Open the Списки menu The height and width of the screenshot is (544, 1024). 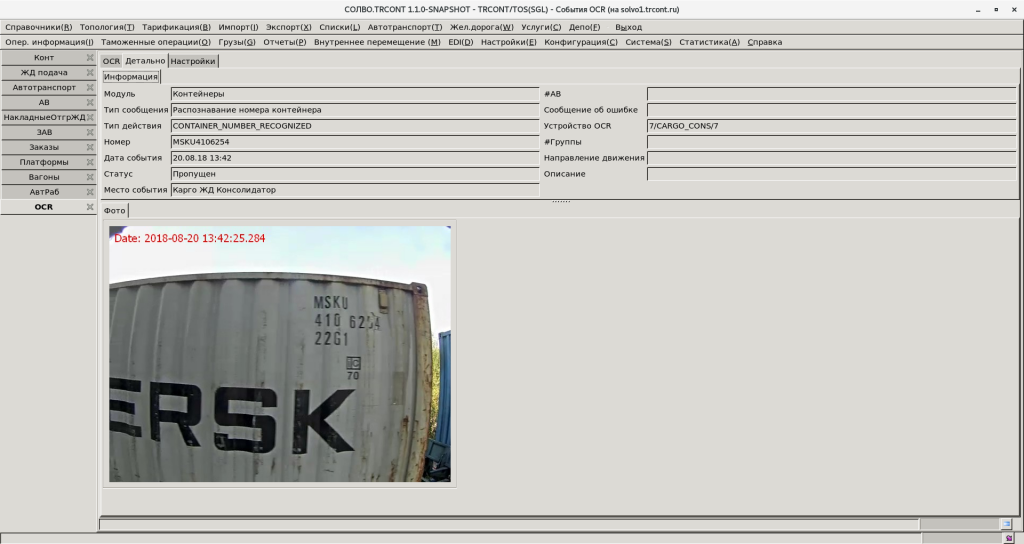340,27
